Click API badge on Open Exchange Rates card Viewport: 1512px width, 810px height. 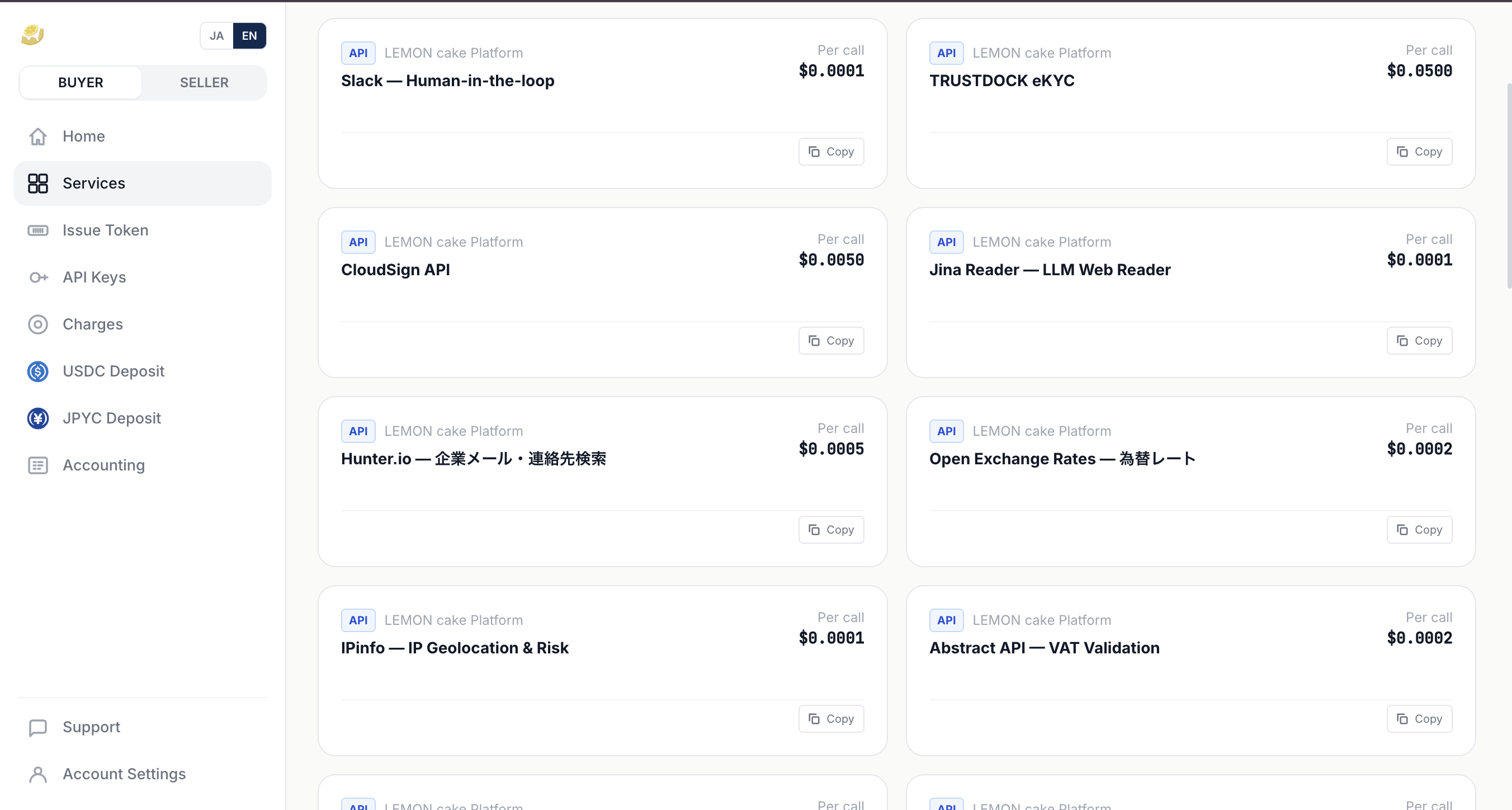tap(946, 431)
